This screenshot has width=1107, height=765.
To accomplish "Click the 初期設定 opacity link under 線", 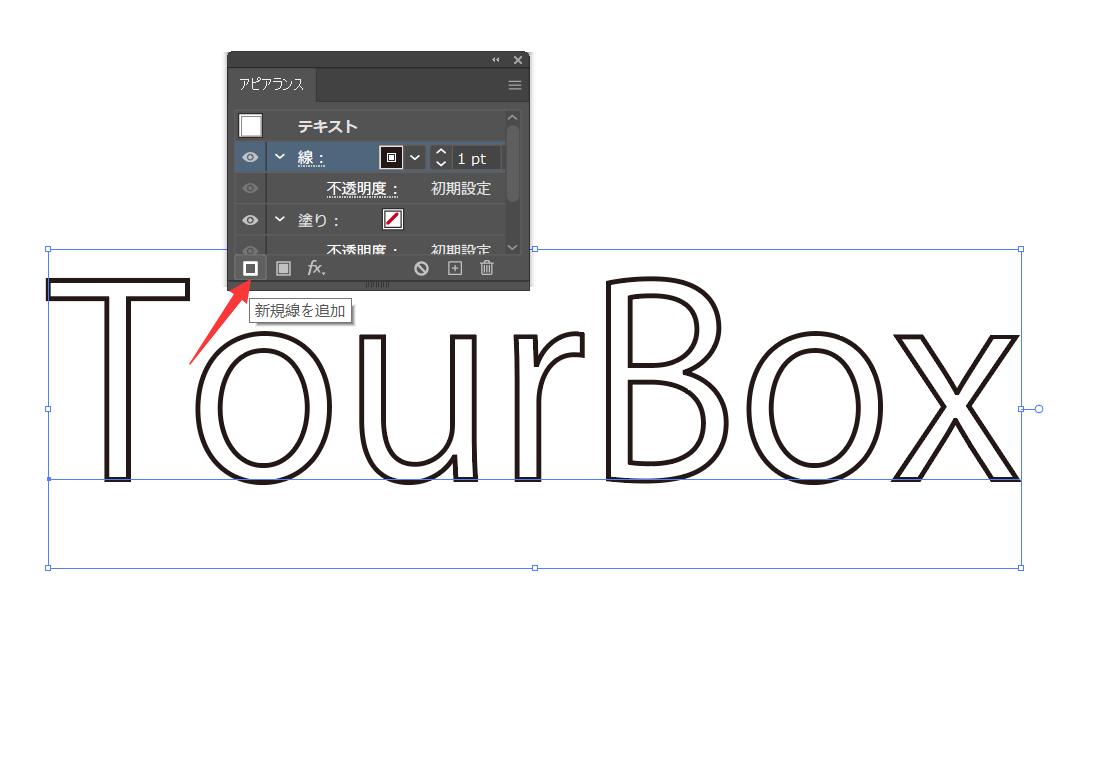I will click(x=461, y=186).
